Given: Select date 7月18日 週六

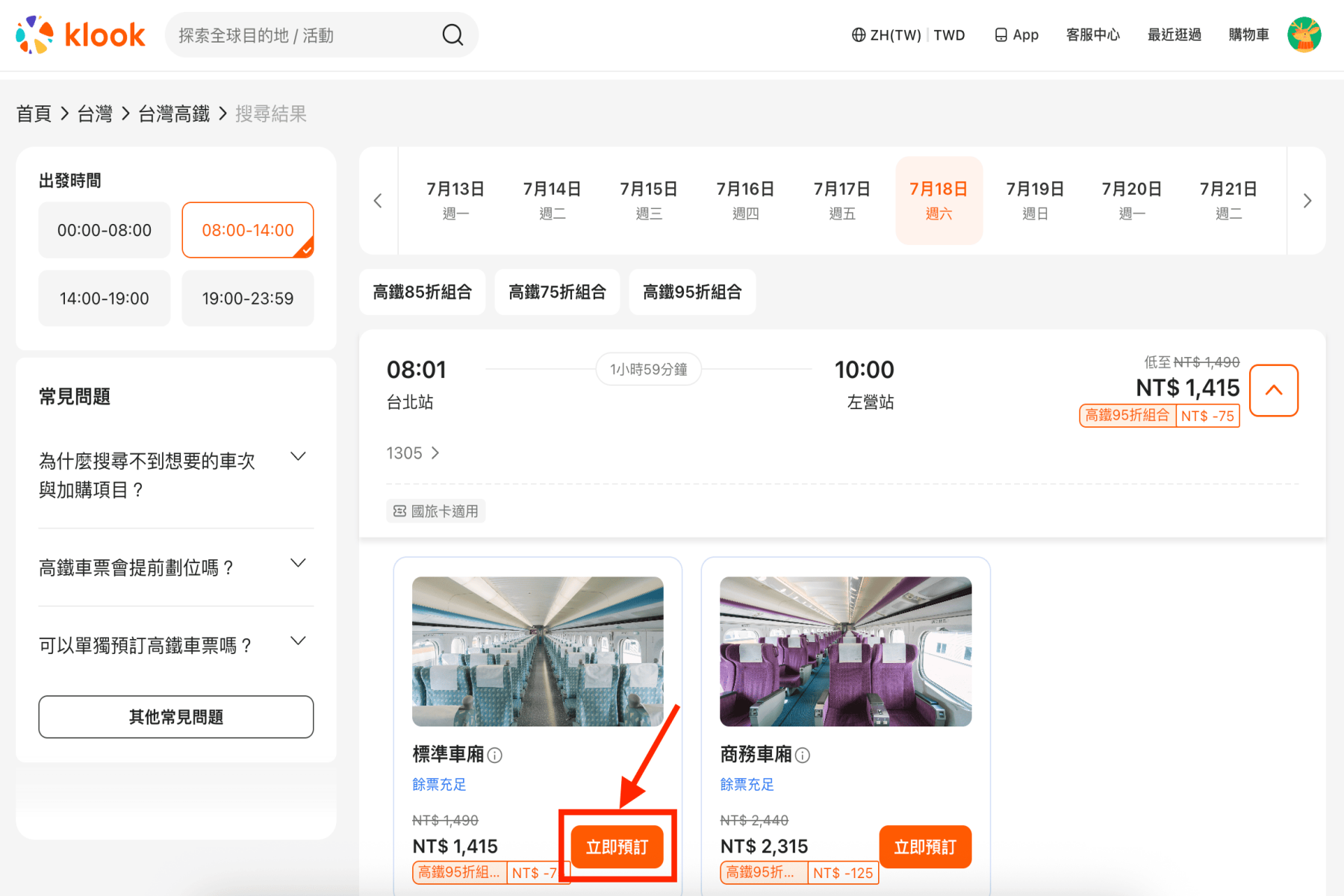Looking at the screenshot, I should [939, 201].
